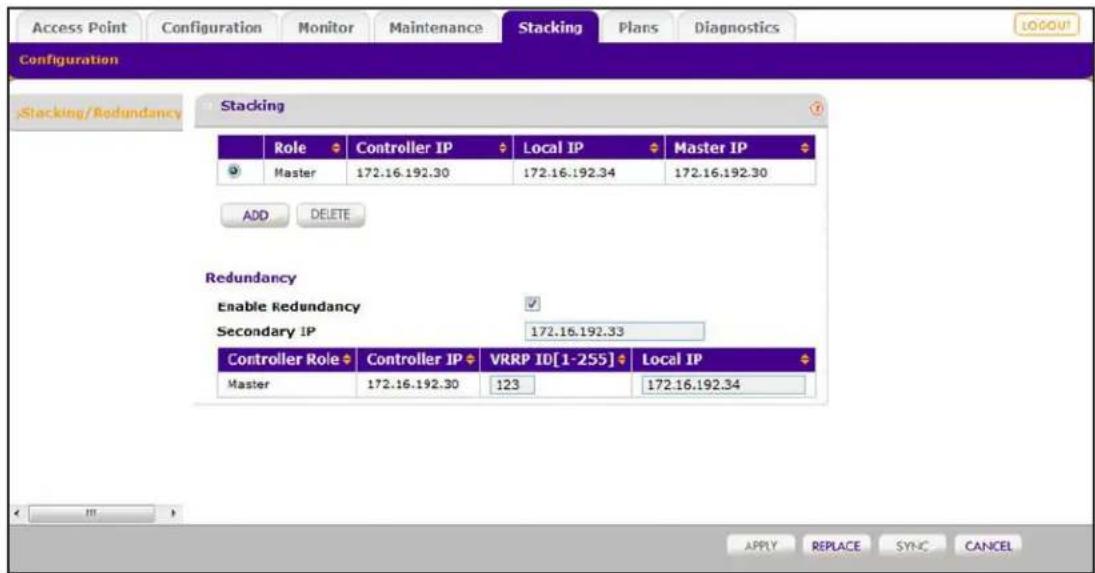Click the sidebar scrollbar left arrow
Image resolution: width=1095 pixels, height=573 pixels.
point(17,513)
